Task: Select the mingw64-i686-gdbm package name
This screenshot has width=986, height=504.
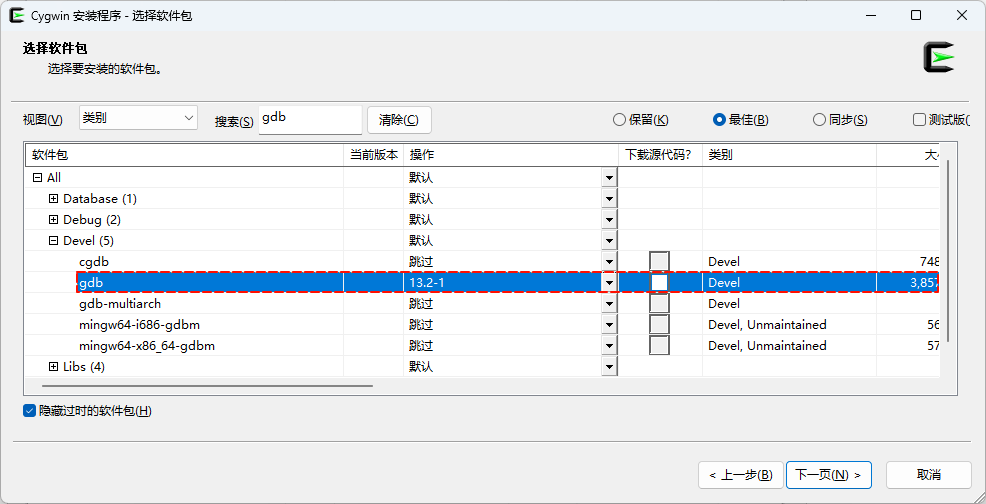Action: pyautogui.click(x=140, y=325)
